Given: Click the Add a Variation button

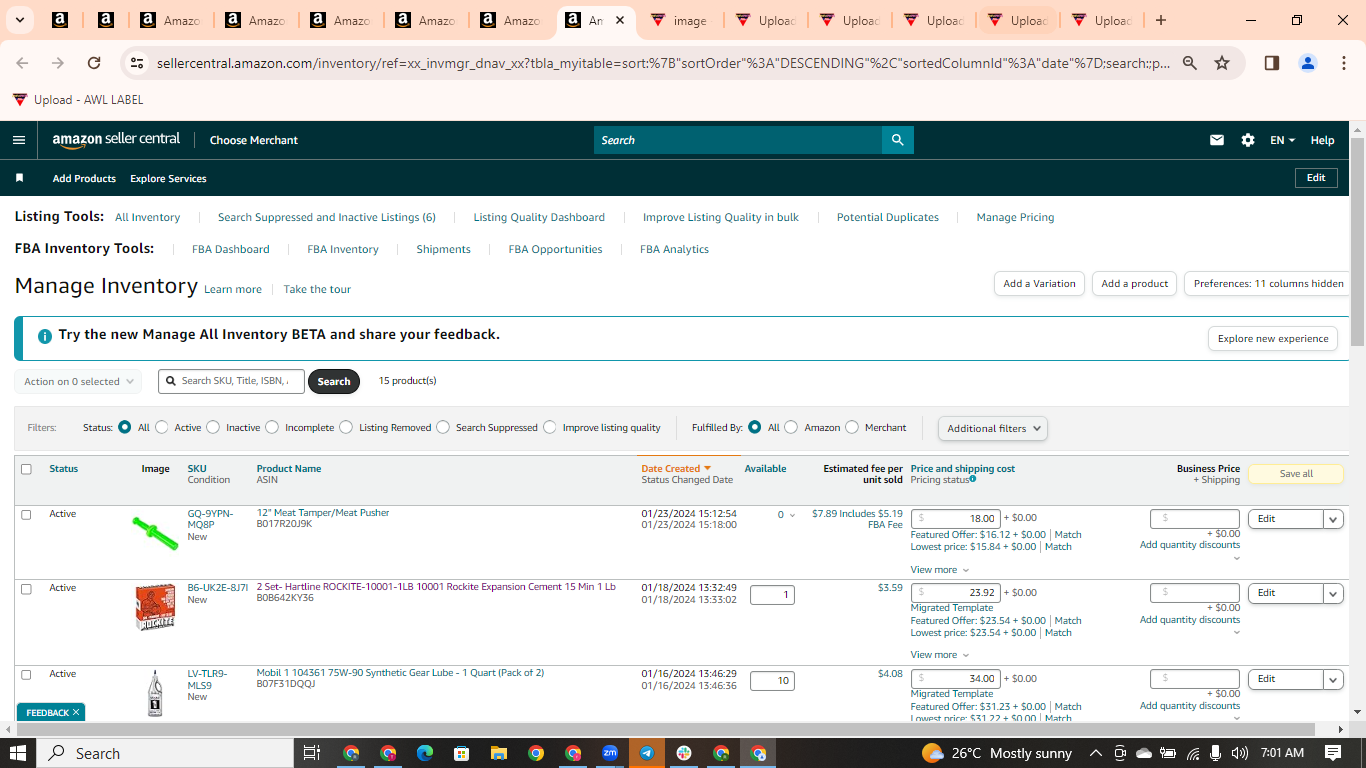Looking at the screenshot, I should (1039, 283).
